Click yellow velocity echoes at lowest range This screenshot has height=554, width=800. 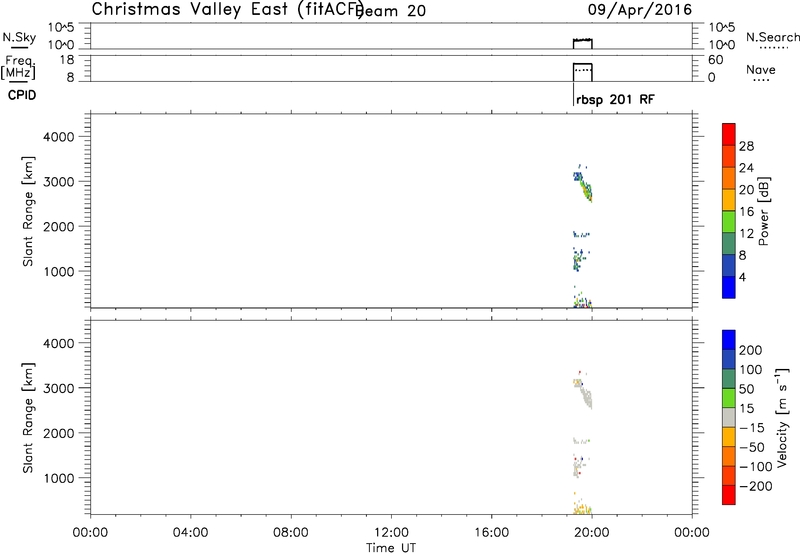582,508
